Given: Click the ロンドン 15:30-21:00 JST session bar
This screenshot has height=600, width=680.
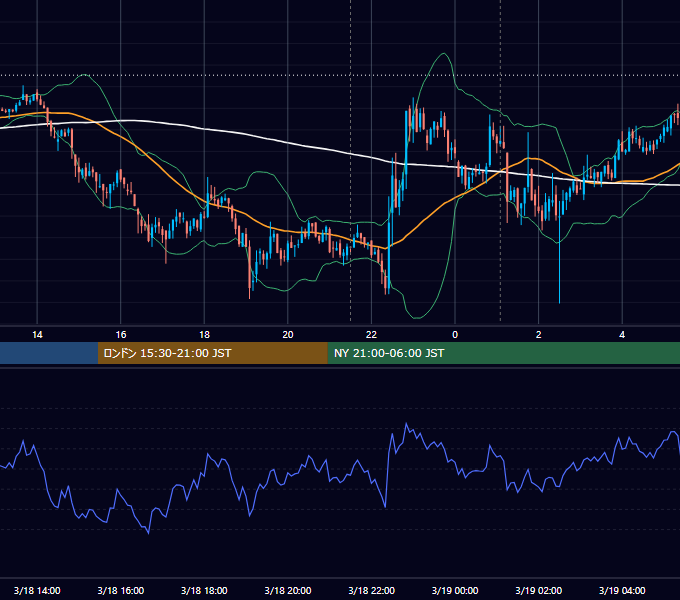Looking at the screenshot, I should 212,353.
